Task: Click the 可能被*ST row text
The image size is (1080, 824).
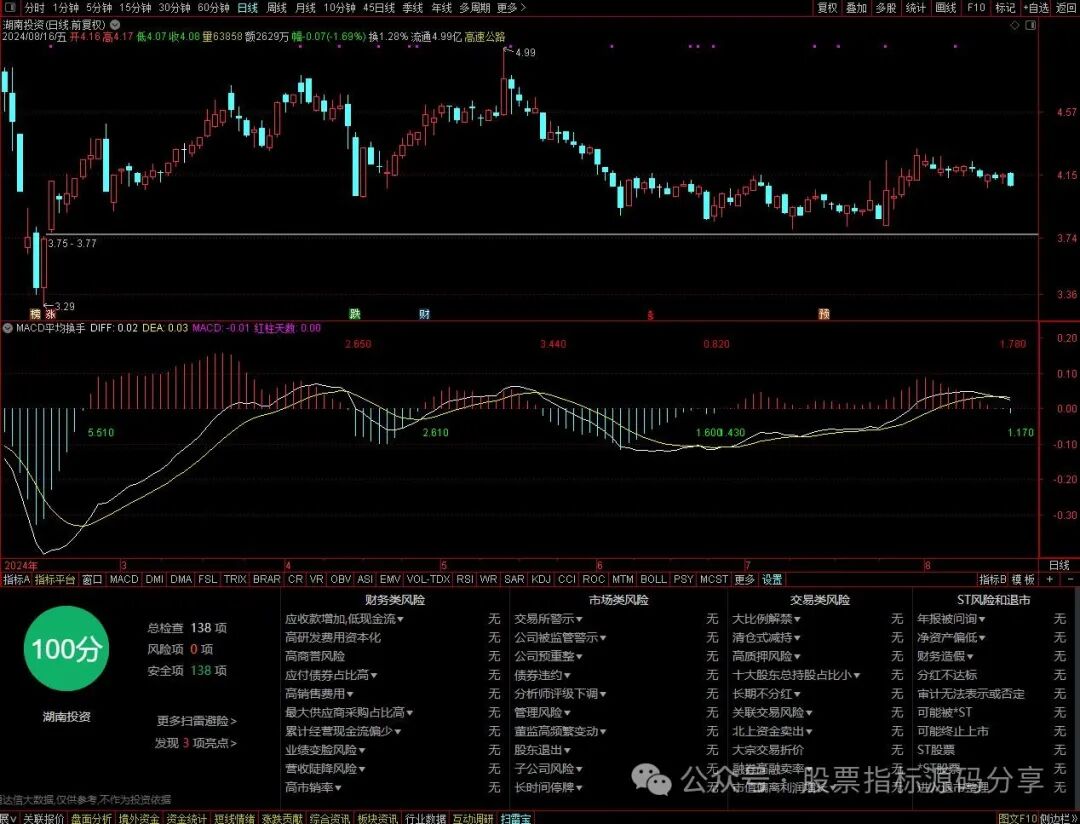Action: pyautogui.click(x=944, y=712)
